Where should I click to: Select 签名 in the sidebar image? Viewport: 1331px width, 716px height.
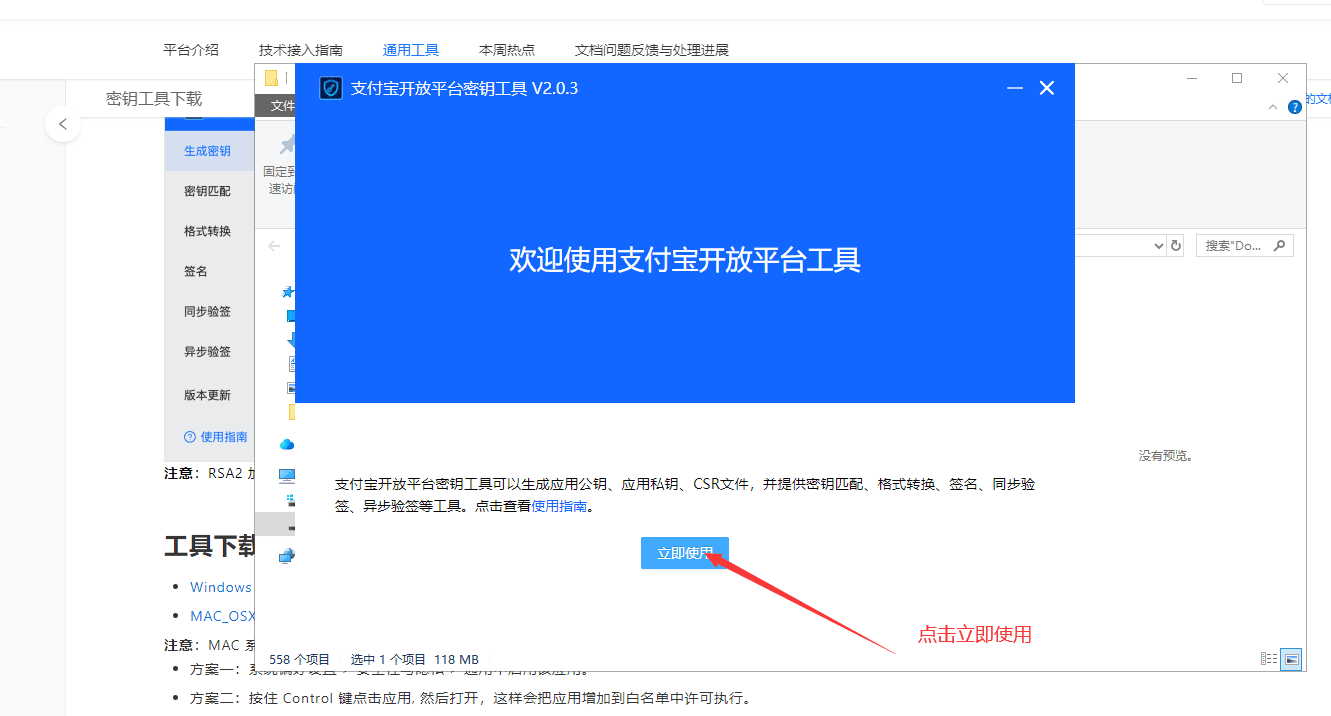(x=196, y=271)
